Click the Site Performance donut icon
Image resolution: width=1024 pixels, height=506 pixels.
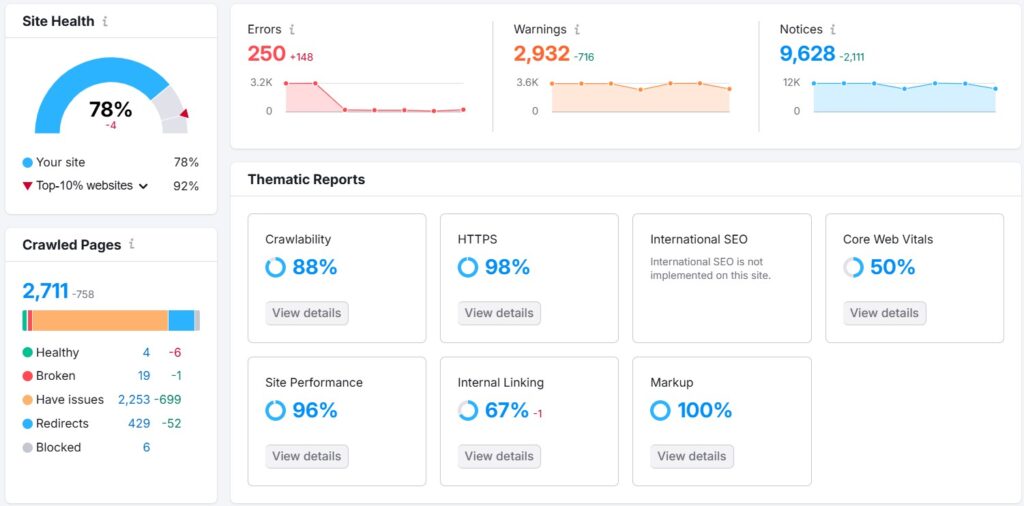276,410
